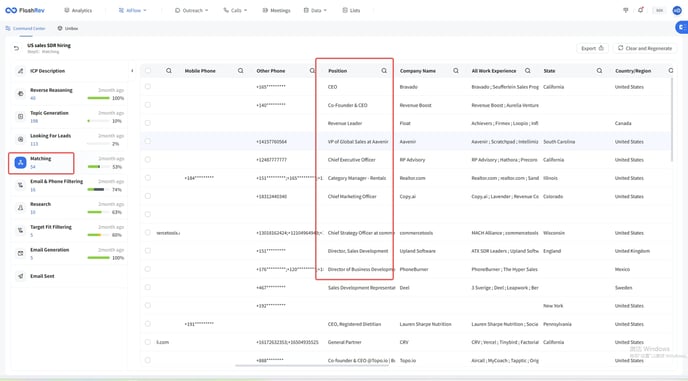Check the row for Revenue Boost

pyautogui.click(x=148, y=105)
